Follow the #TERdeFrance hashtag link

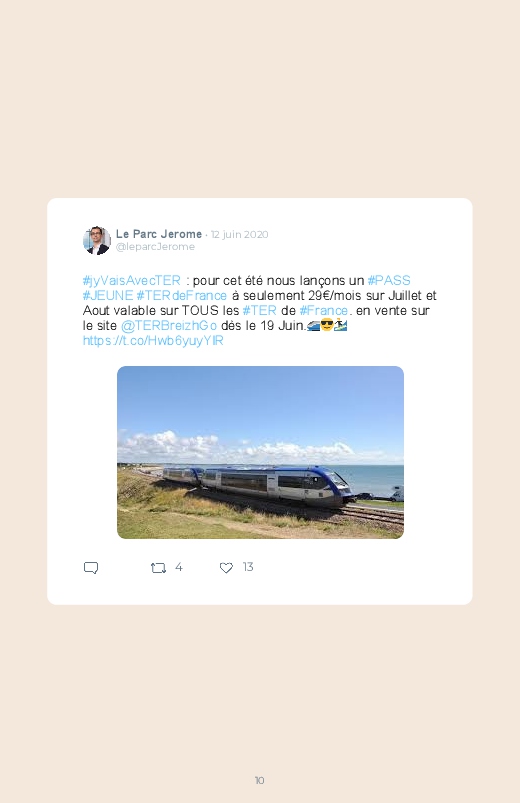pos(181,295)
